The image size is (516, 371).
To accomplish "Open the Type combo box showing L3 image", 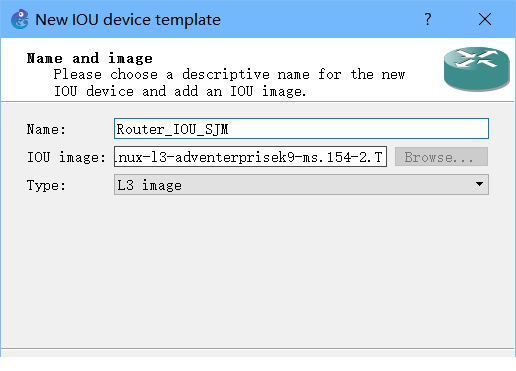I will click(301, 185).
